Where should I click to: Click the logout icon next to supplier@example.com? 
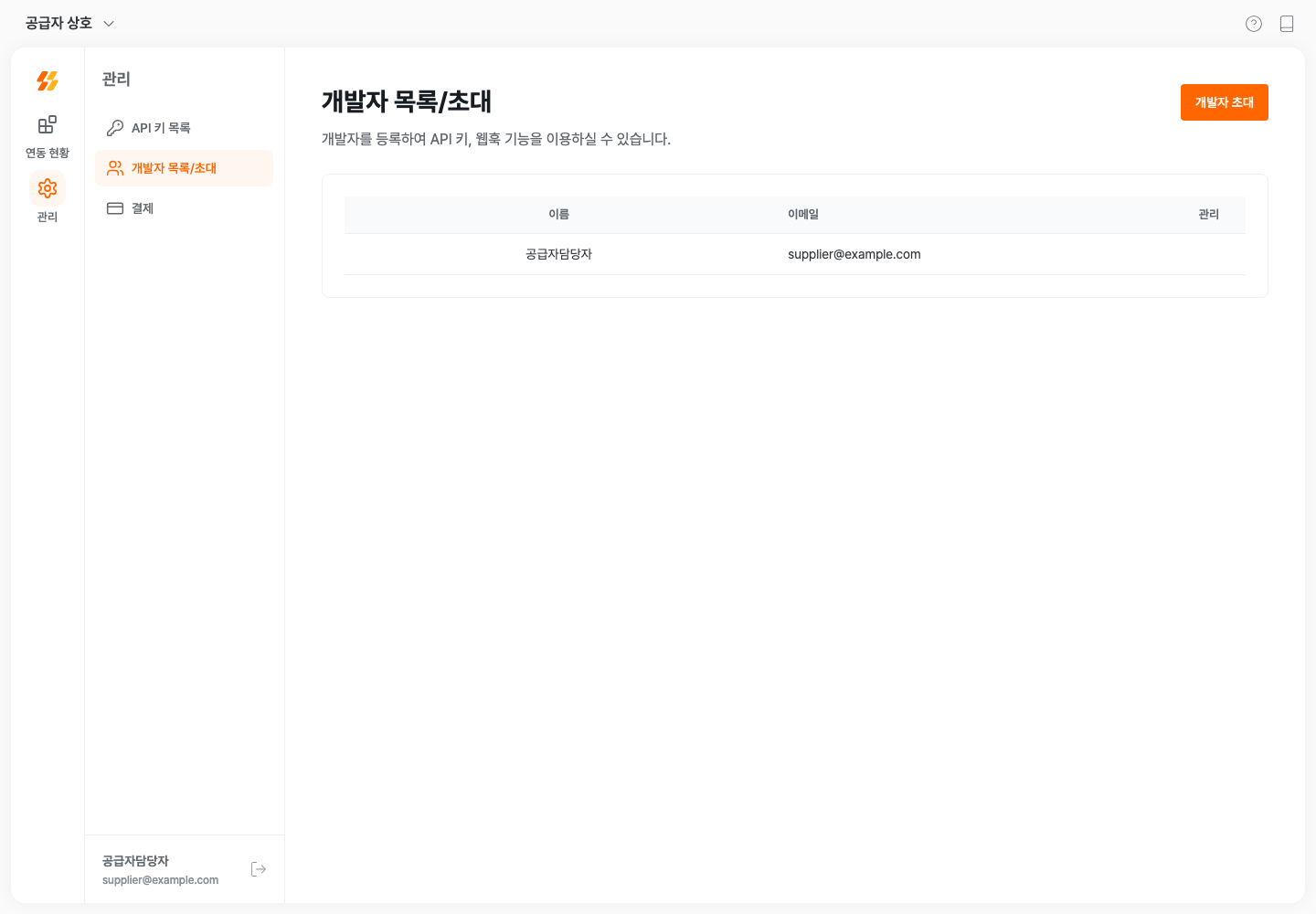tap(259, 869)
